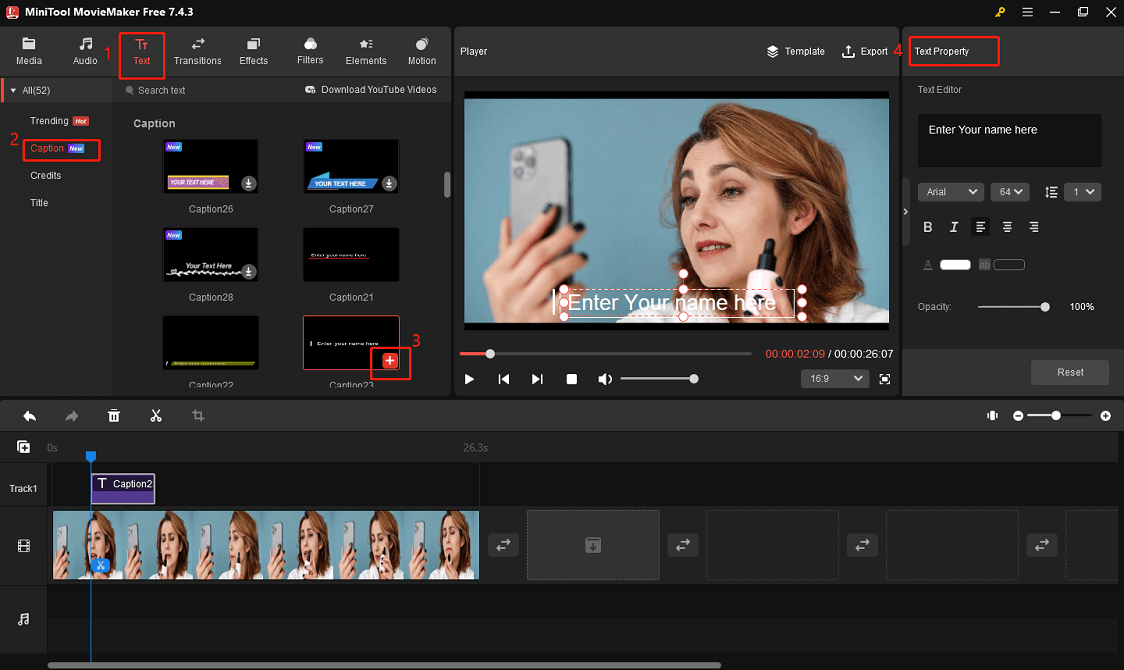Open the 16:9 aspect ratio dropdown
Image resolution: width=1124 pixels, height=670 pixels.
tap(834, 378)
